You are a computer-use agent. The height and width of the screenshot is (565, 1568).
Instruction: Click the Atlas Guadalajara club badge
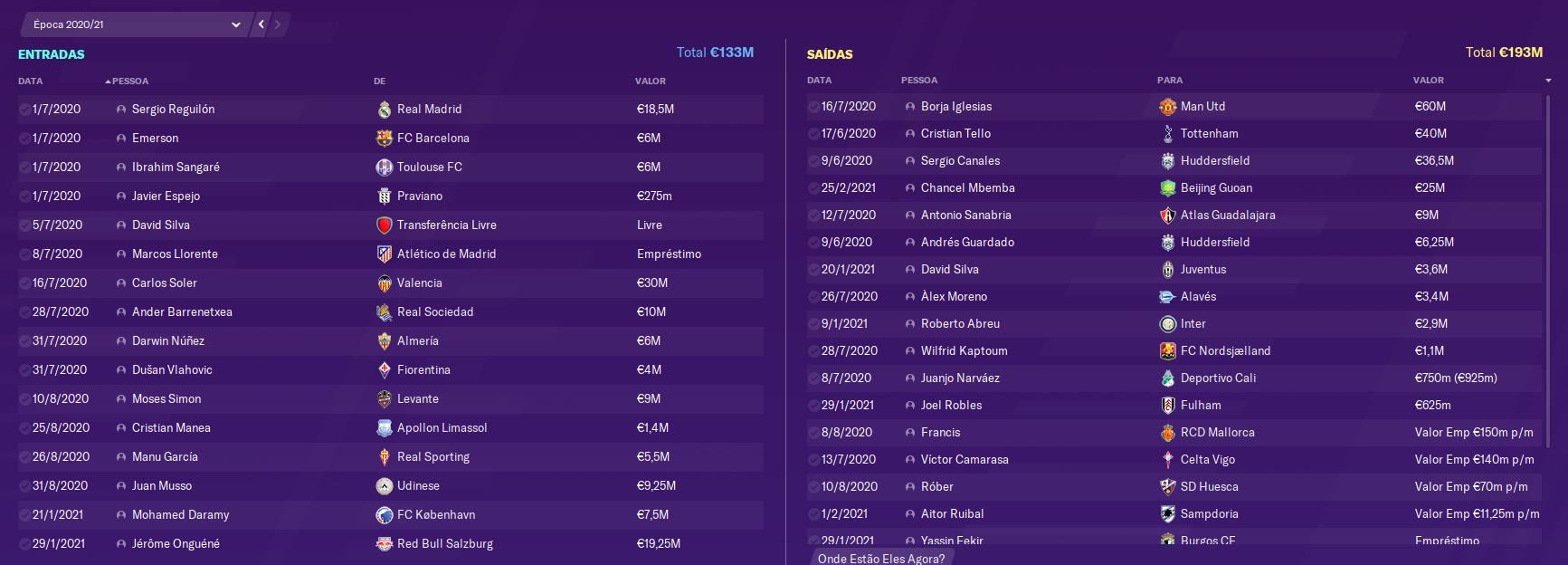pos(1168,215)
